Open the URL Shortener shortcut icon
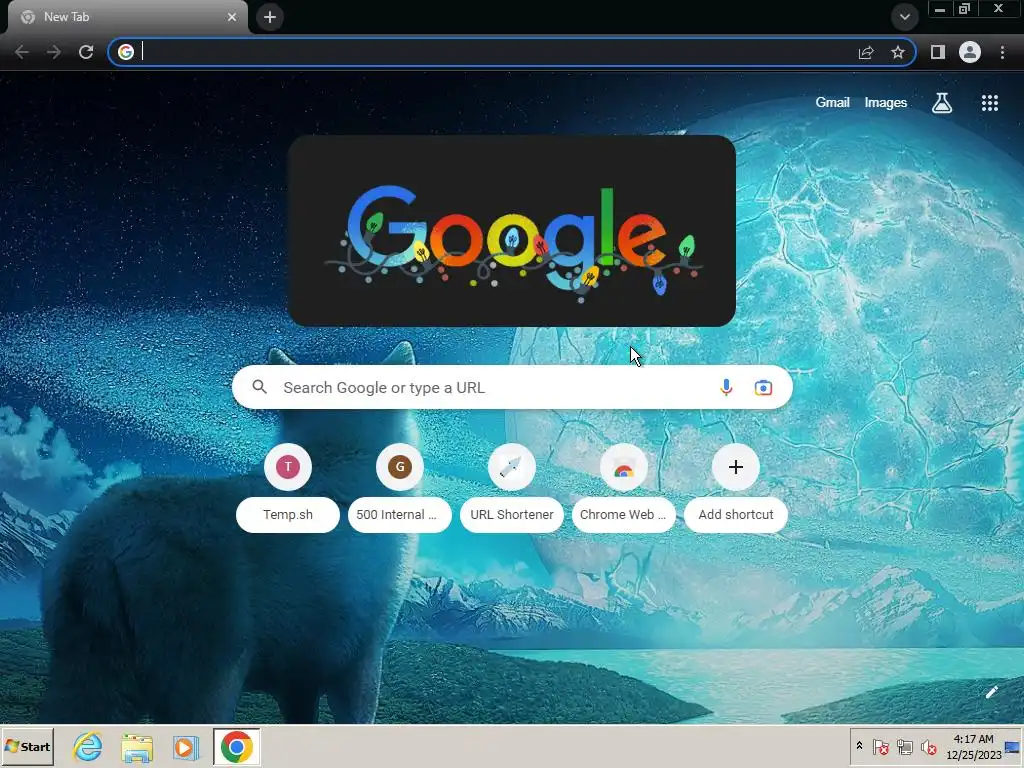This screenshot has height=768, width=1024. 512,466
